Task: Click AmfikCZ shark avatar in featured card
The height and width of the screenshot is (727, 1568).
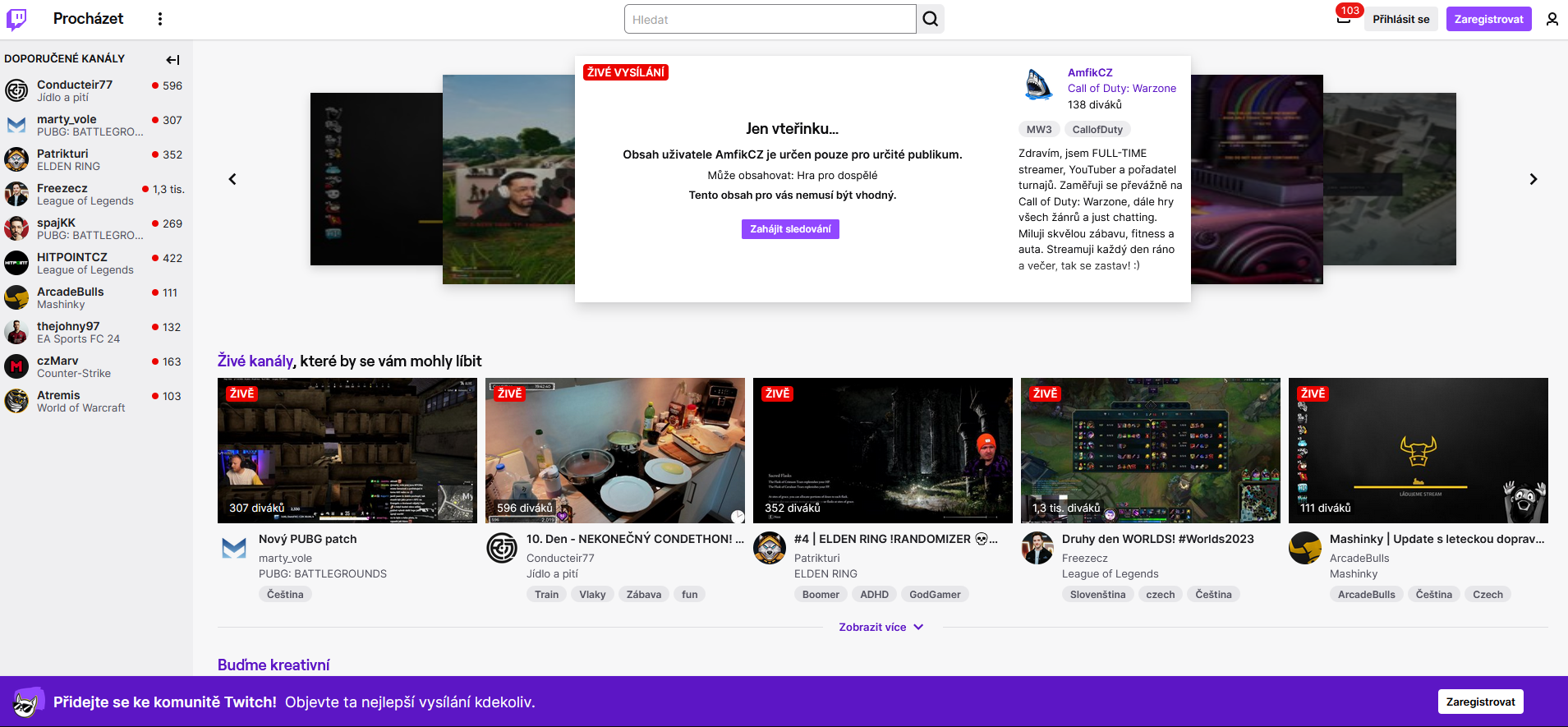Action: pos(1038,84)
